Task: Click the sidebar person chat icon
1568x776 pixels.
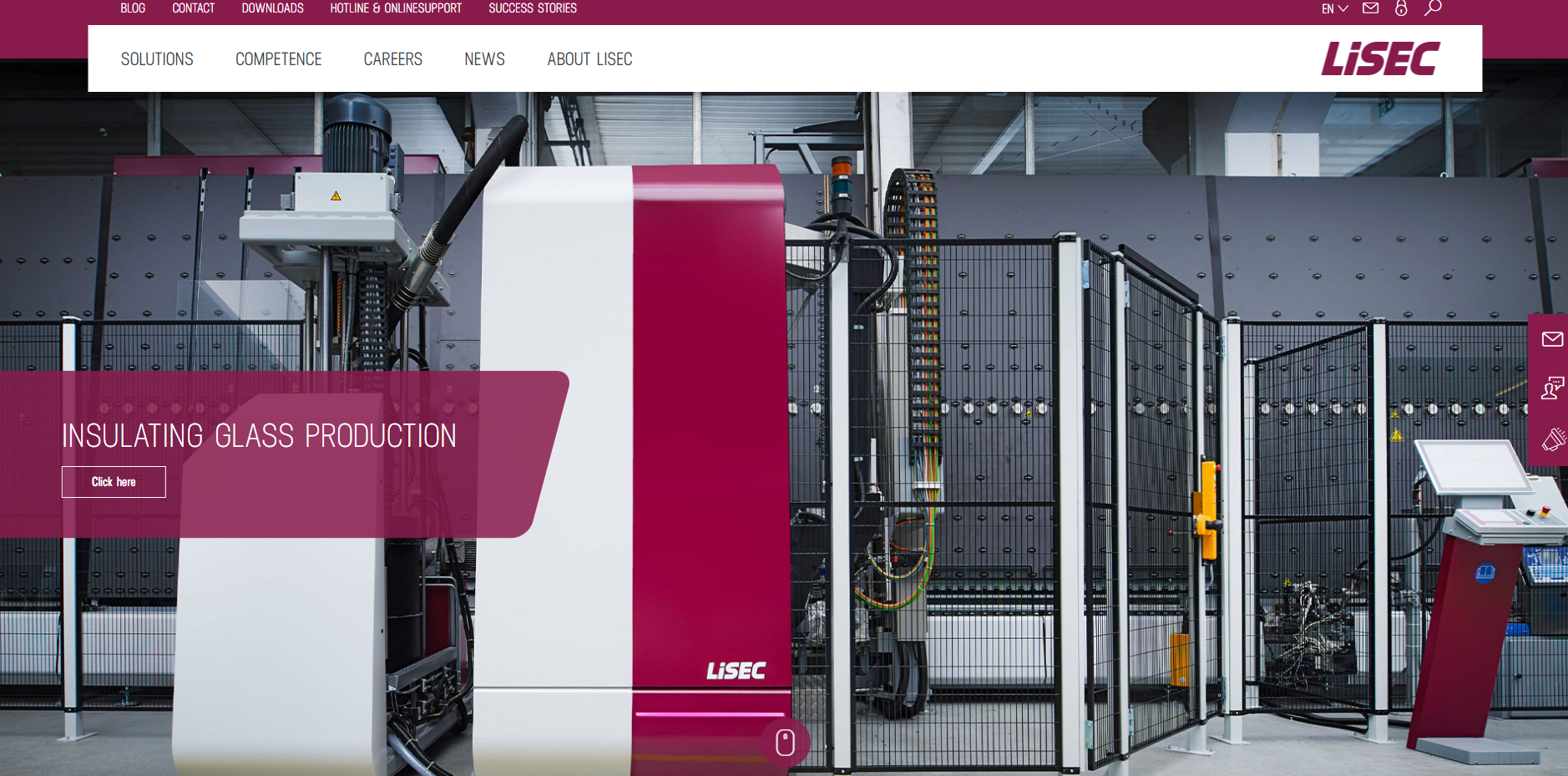Action: [1551, 388]
